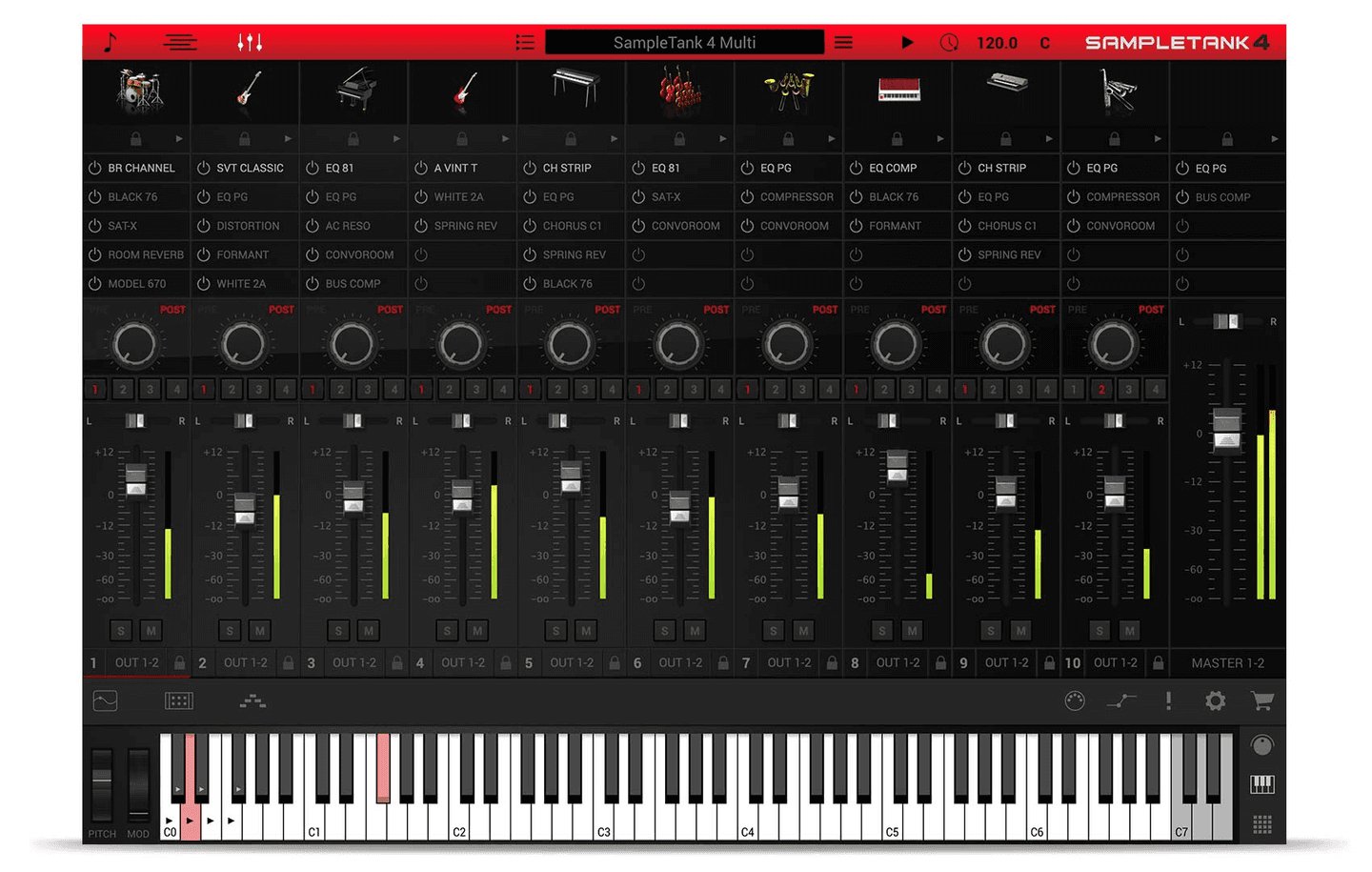Show the knob view beside keyboard
Image resolution: width=1372 pixels, height=872 pixels.
click(x=1262, y=745)
